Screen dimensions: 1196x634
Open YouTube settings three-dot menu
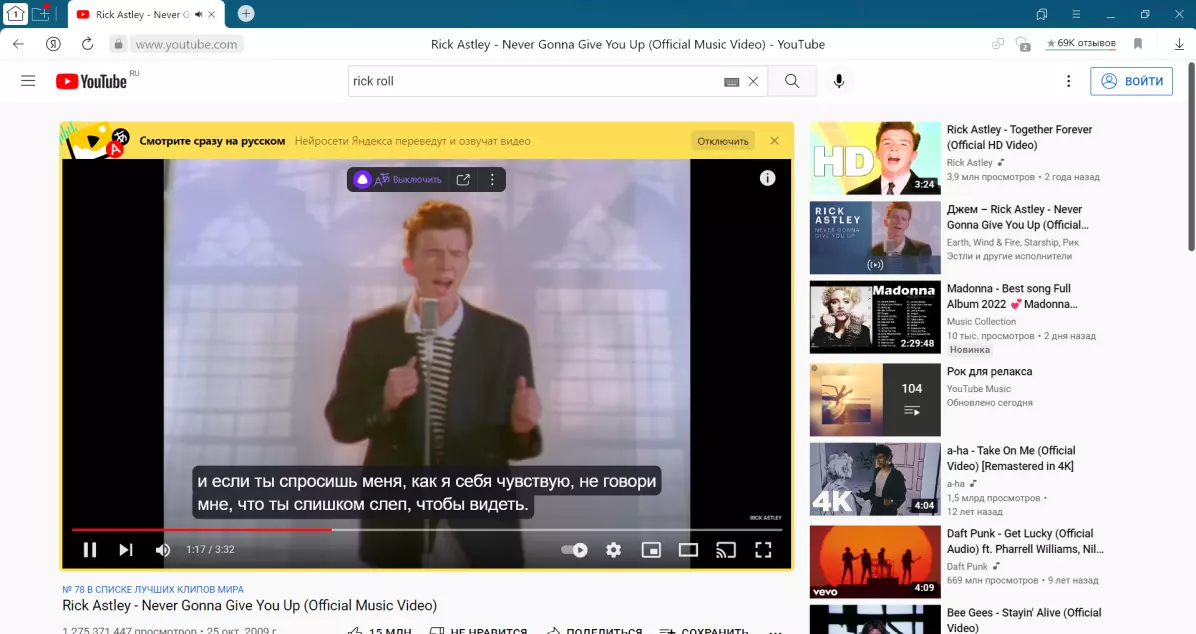tap(1069, 81)
